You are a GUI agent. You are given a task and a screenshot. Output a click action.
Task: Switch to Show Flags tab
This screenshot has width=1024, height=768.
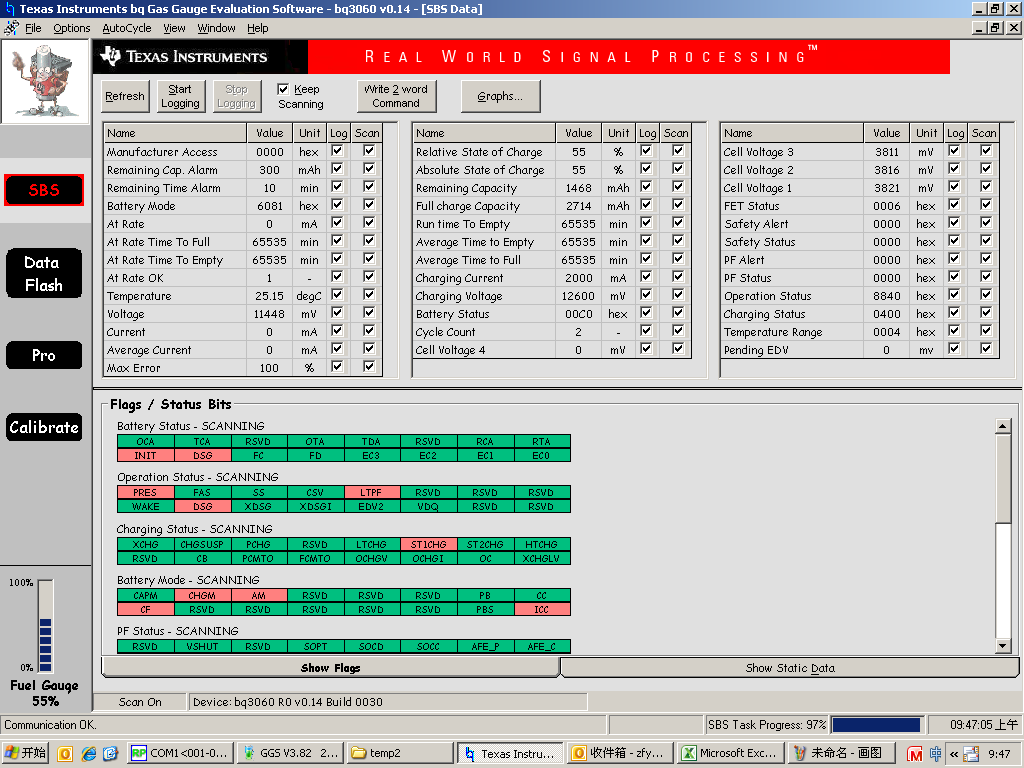tap(330, 667)
